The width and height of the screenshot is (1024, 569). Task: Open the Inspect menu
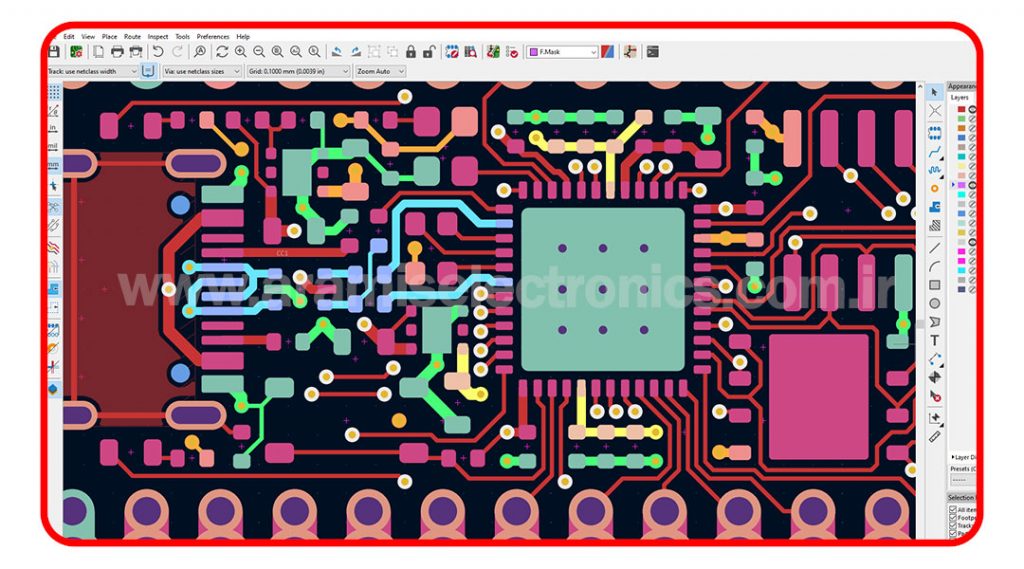[x=157, y=37]
